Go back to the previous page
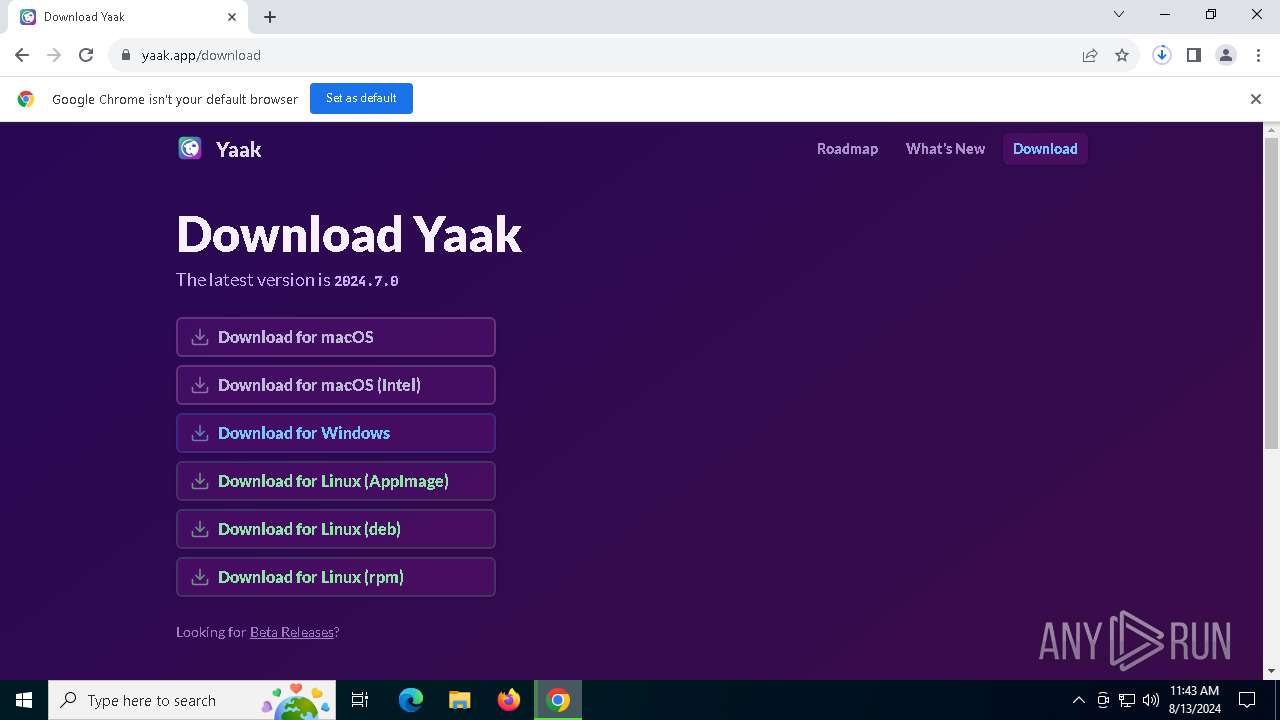Screen dimensions: 1280x720 tap(22, 55)
